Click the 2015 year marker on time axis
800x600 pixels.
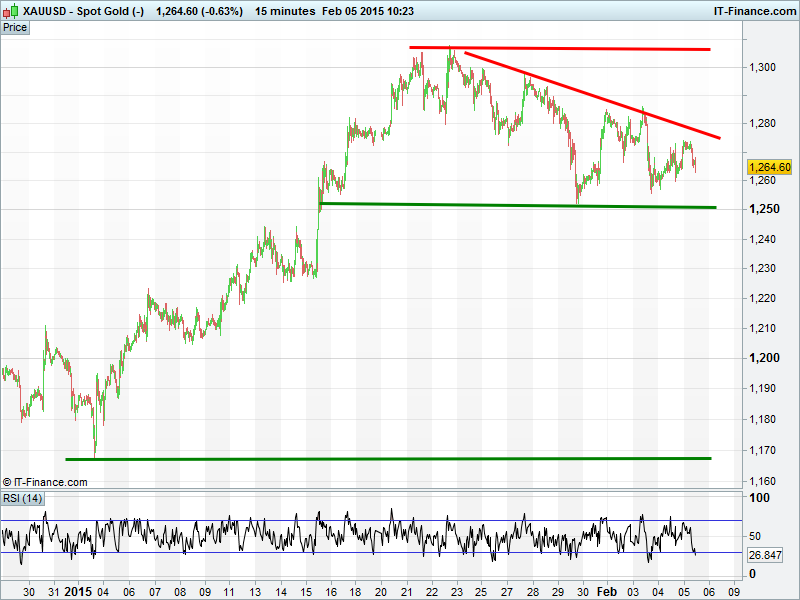tap(77, 591)
